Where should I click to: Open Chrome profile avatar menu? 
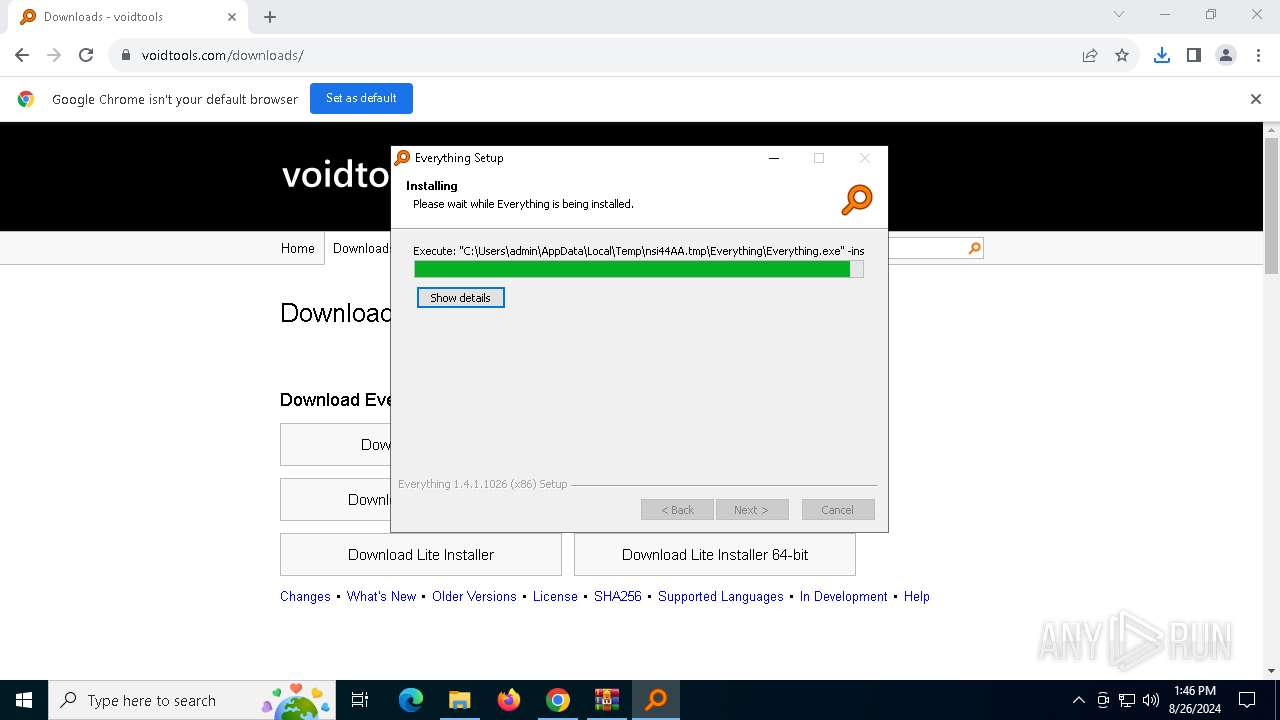1226,55
